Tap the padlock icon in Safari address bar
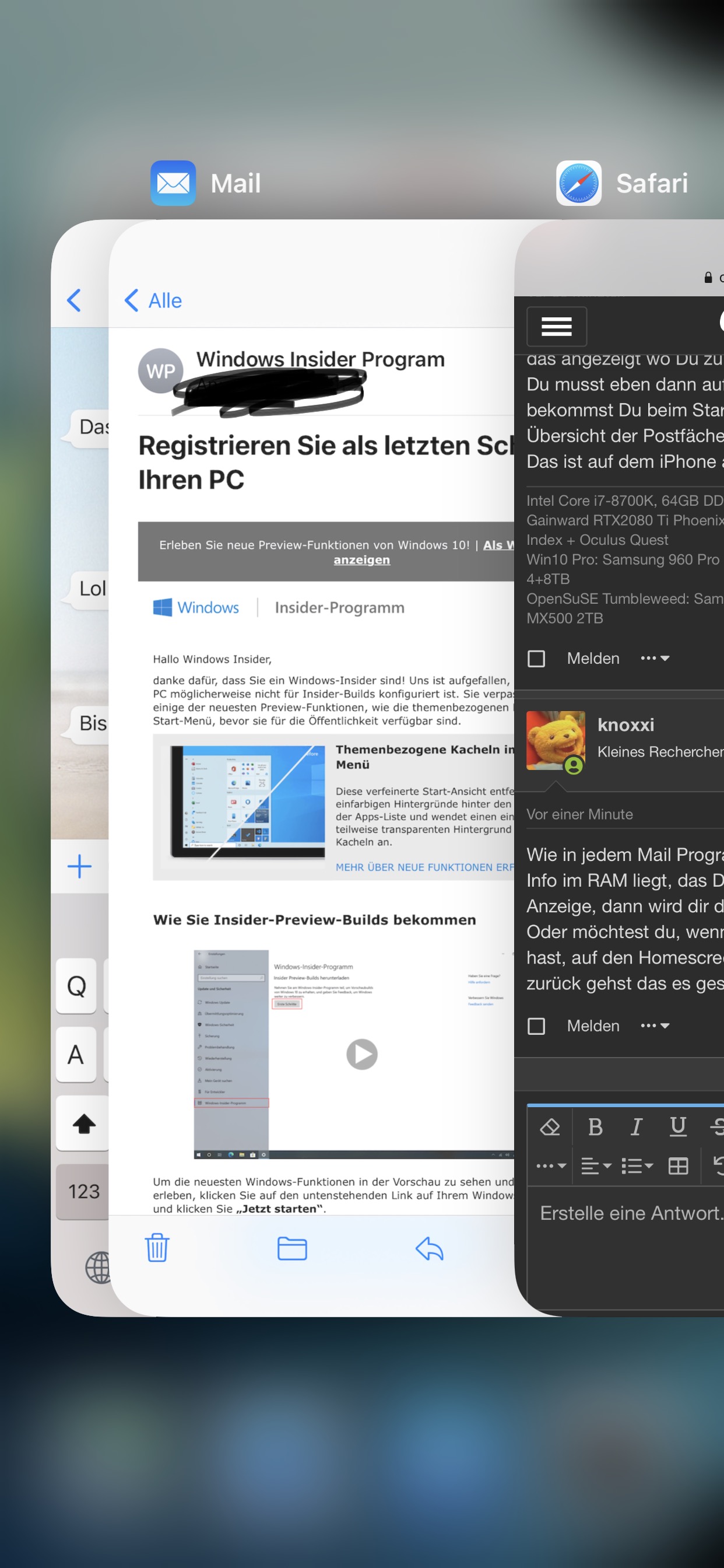The width and height of the screenshot is (724, 1568). [x=708, y=278]
